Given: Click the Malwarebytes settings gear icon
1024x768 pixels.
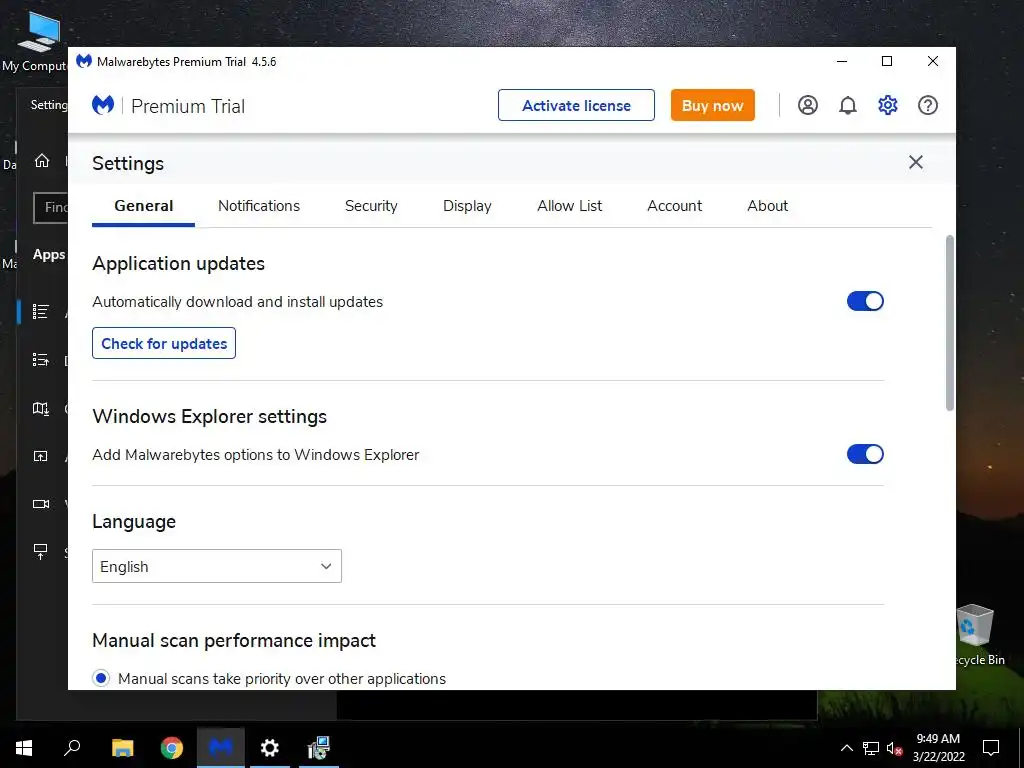Looking at the screenshot, I should (888, 105).
